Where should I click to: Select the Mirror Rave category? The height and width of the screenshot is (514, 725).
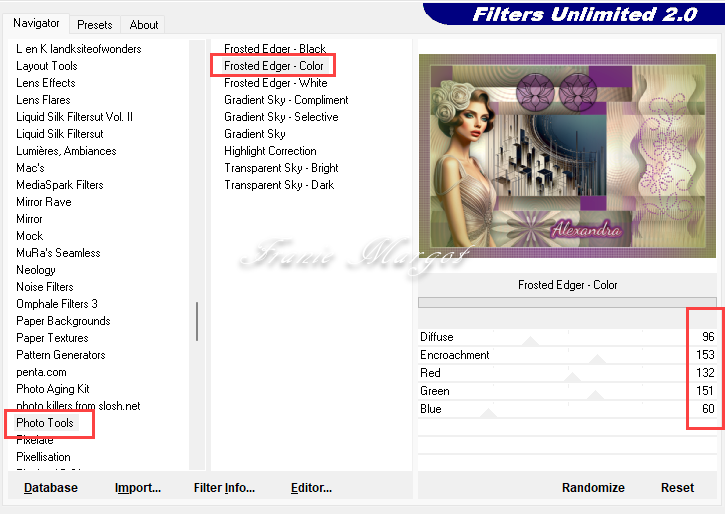(44, 202)
